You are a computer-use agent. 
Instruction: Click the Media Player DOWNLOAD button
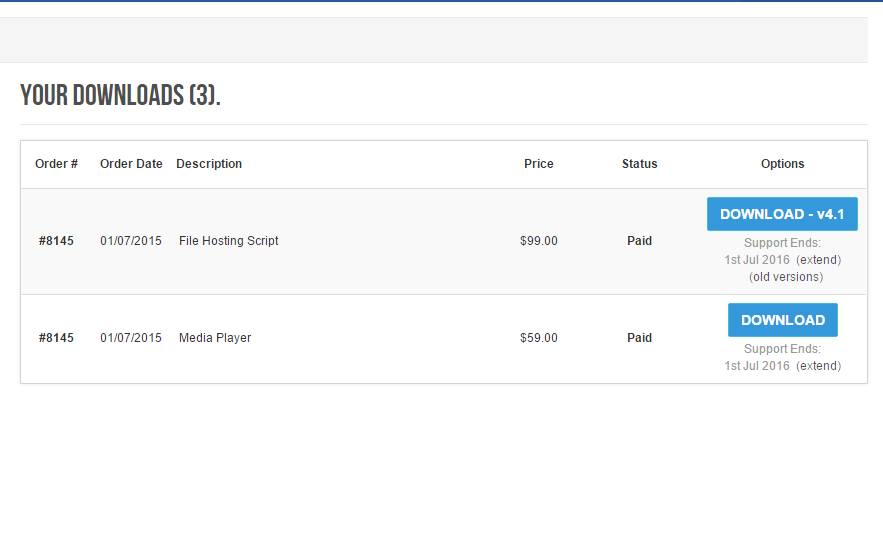pos(783,320)
